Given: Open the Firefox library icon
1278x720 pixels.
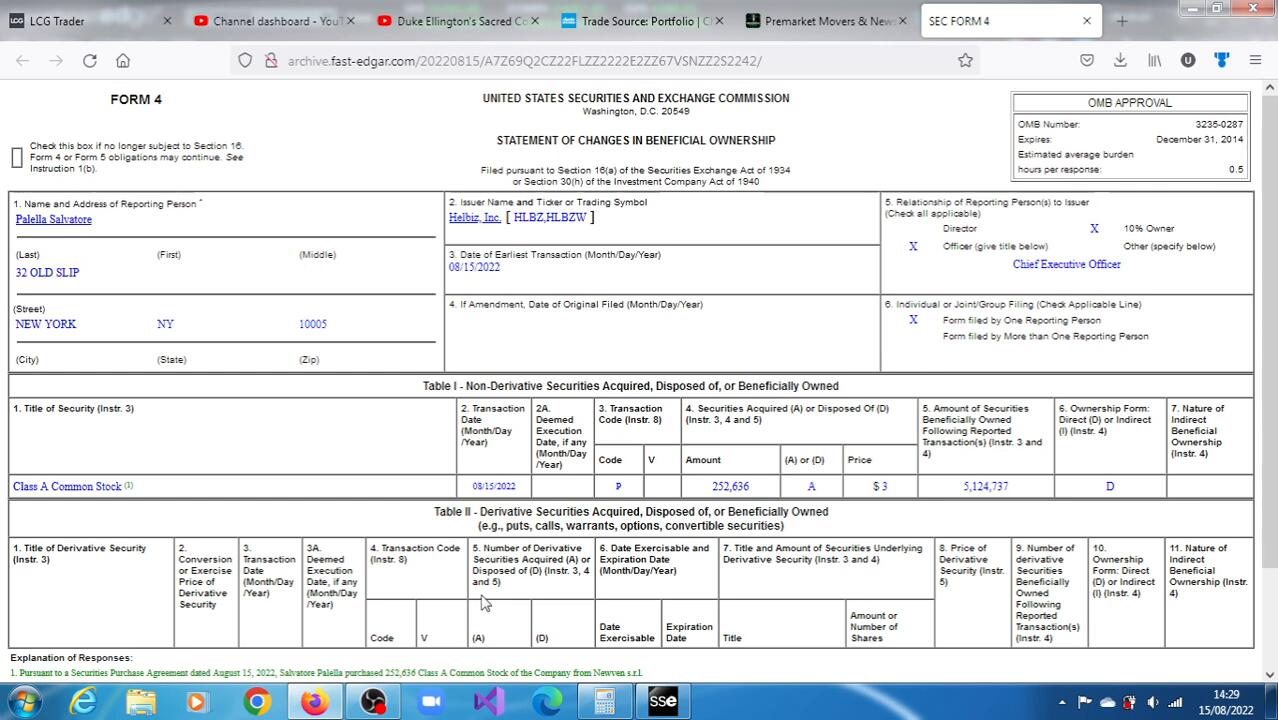Looking at the screenshot, I should click(x=1154, y=61).
